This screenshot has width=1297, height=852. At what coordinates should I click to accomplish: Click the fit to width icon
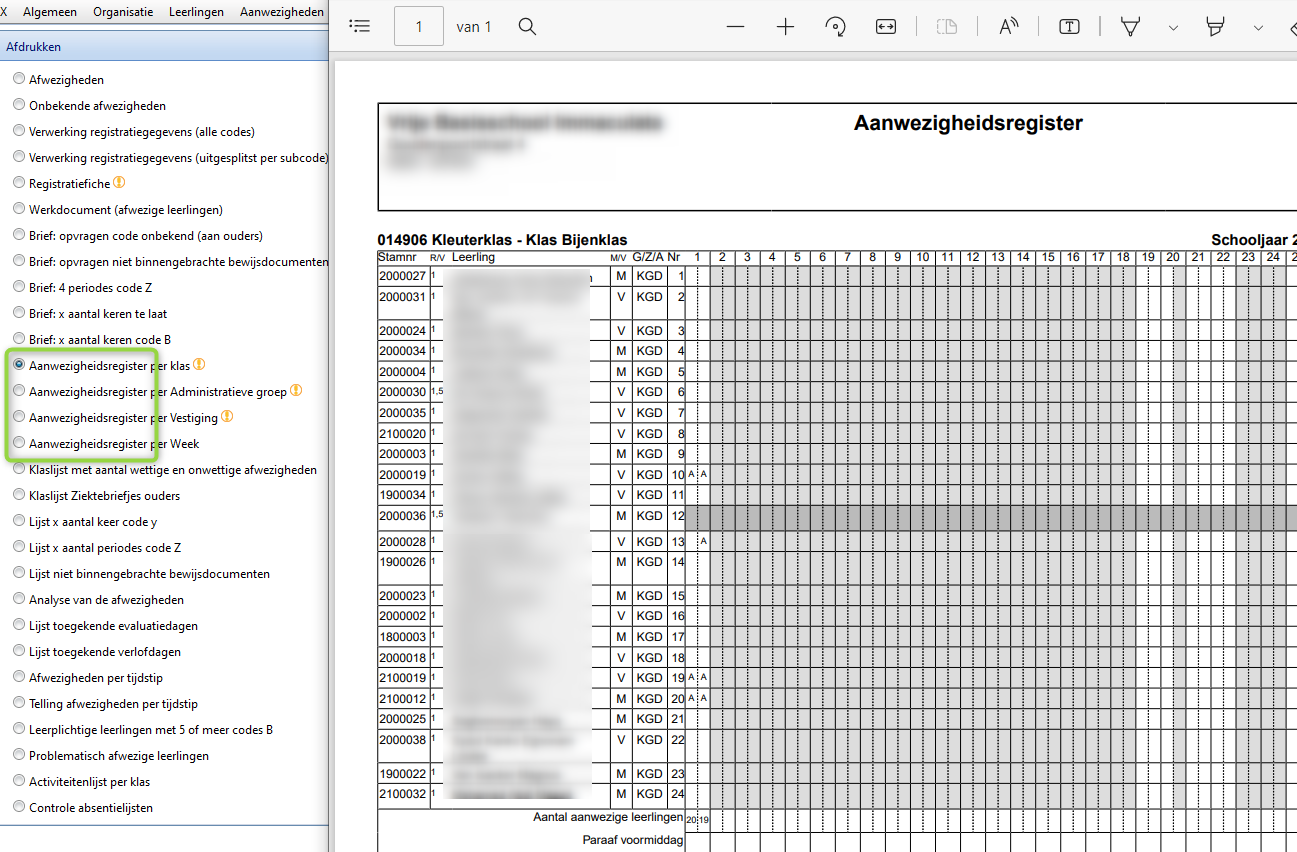coord(886,27)
